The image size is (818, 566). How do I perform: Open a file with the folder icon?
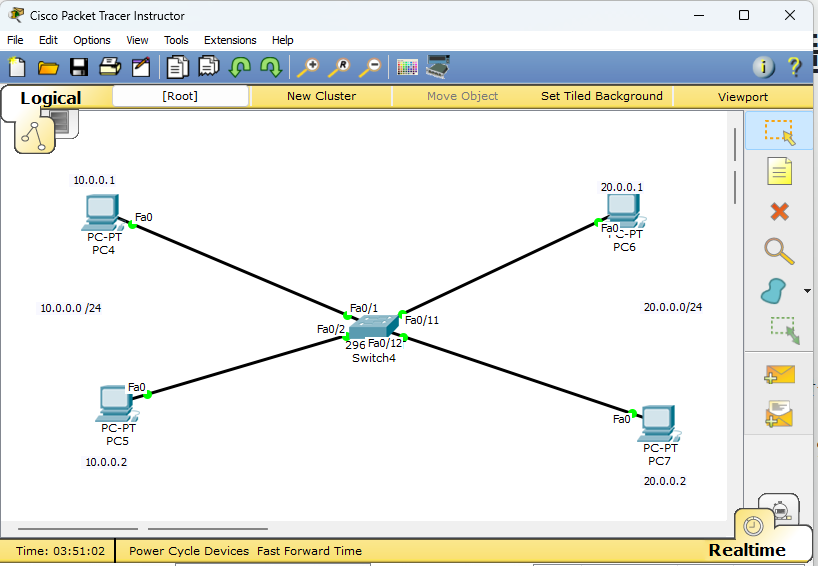(x=48, y=68)
